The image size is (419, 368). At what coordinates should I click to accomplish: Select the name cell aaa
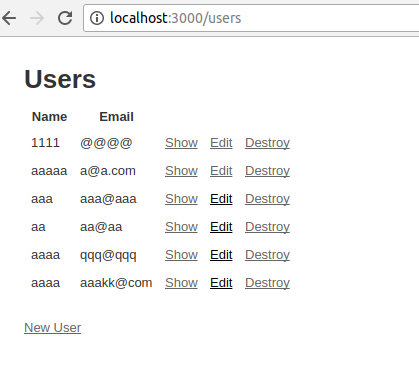click(x=42, y=199)
